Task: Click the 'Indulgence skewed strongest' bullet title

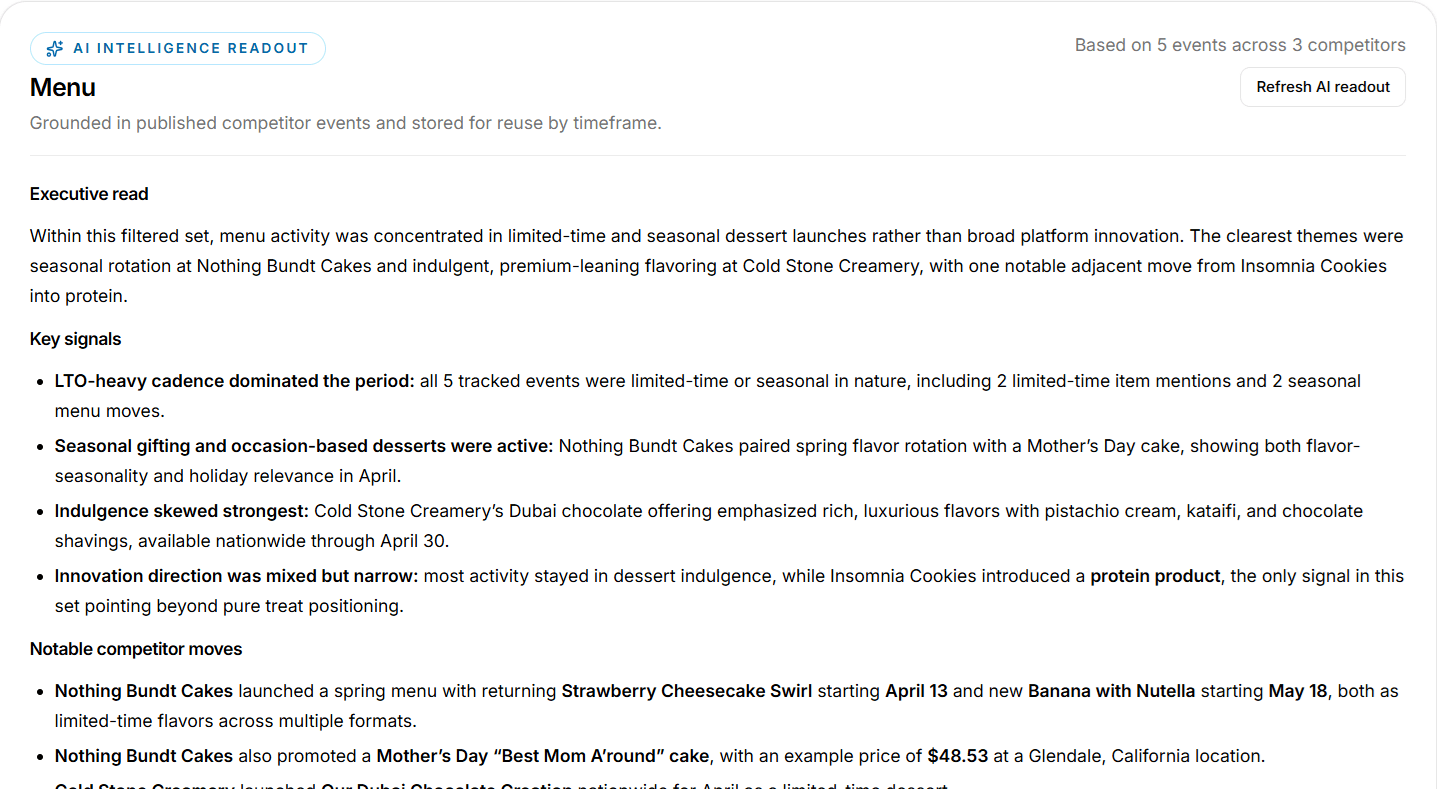Action: [182, 511]
